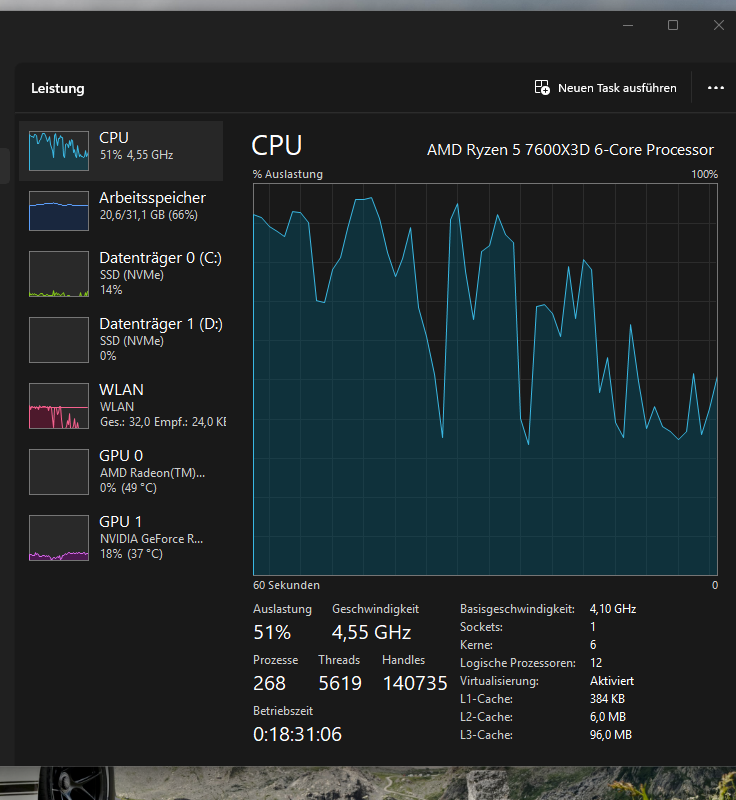Click the Datenträger 0 mini graph thumbnail

(59, 274)
